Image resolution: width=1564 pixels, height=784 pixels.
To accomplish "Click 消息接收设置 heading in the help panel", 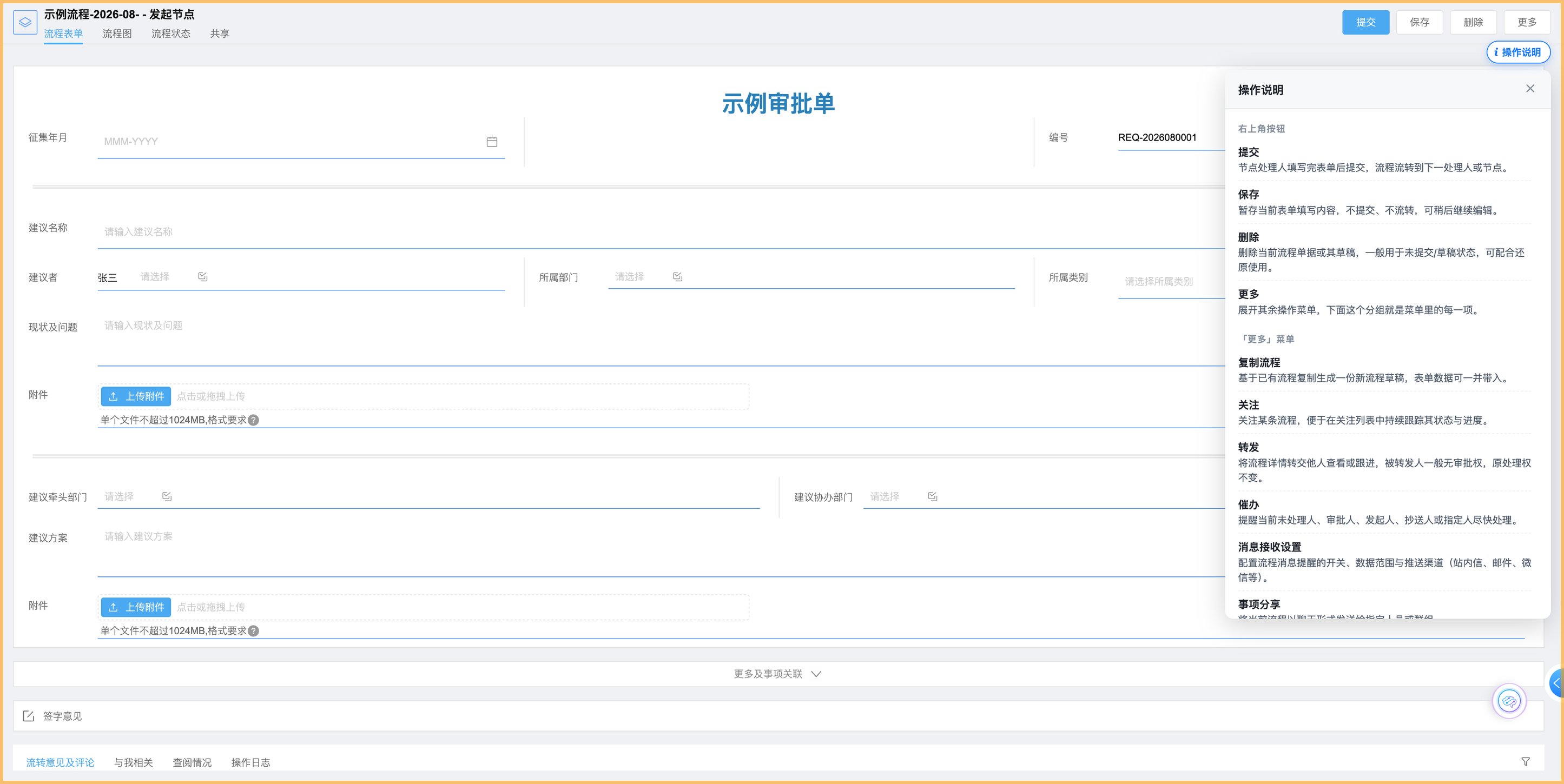I will pyautogui.click(x=1270, y=547).
